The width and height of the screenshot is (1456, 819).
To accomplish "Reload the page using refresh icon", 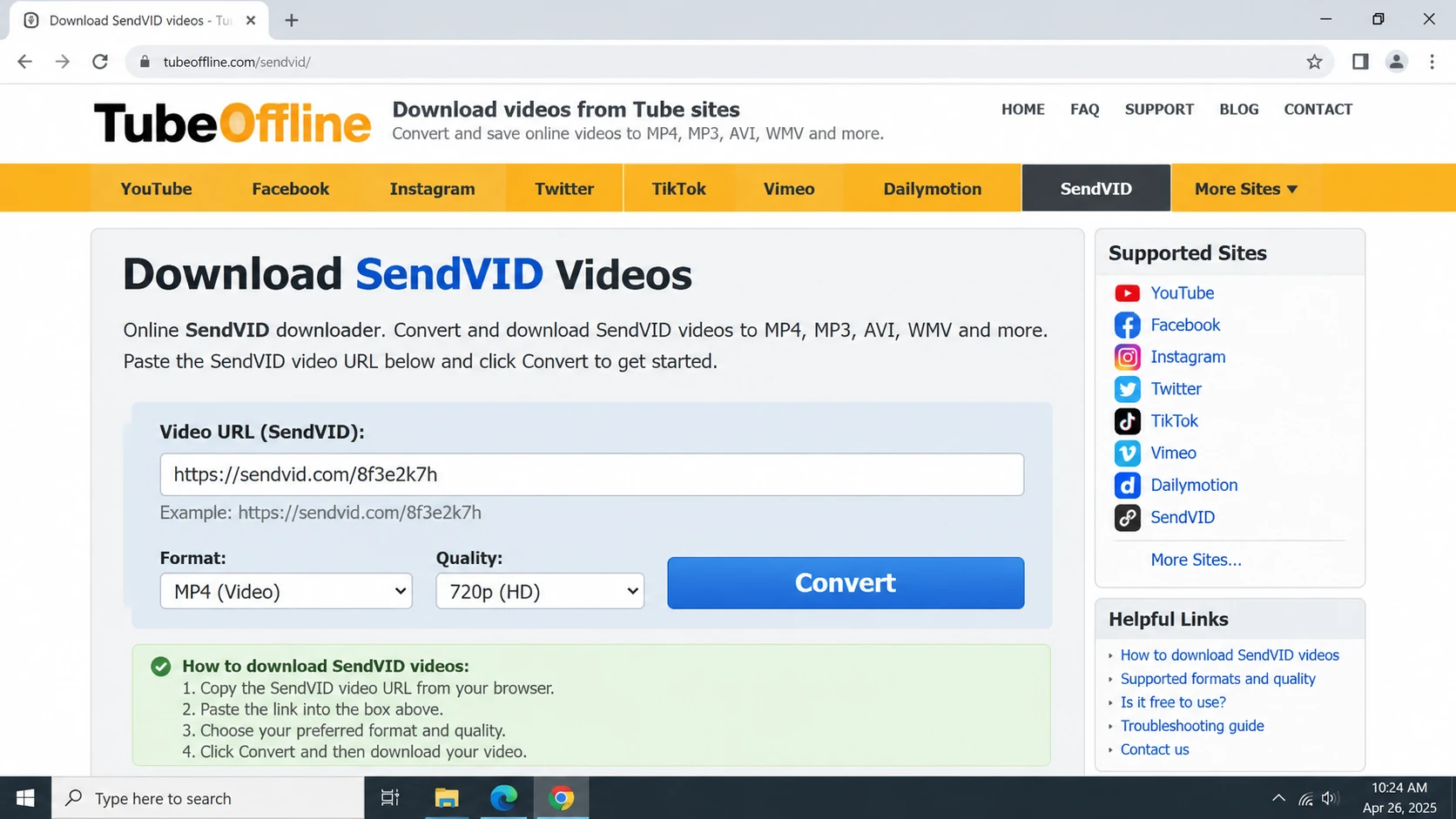I will tap(100, 62).
